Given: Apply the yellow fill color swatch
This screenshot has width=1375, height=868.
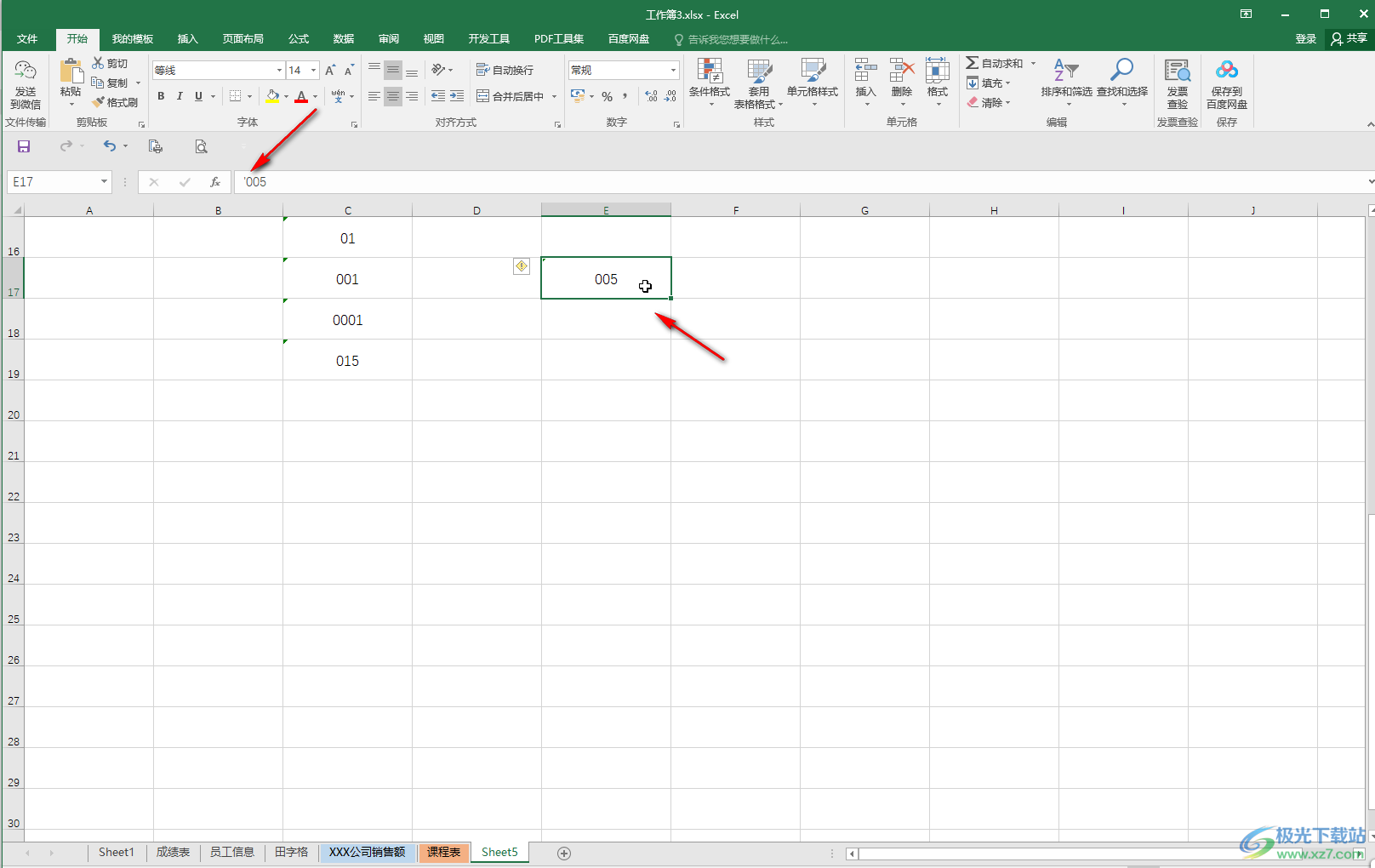Looking at the screenshot, I should [272, 96].
